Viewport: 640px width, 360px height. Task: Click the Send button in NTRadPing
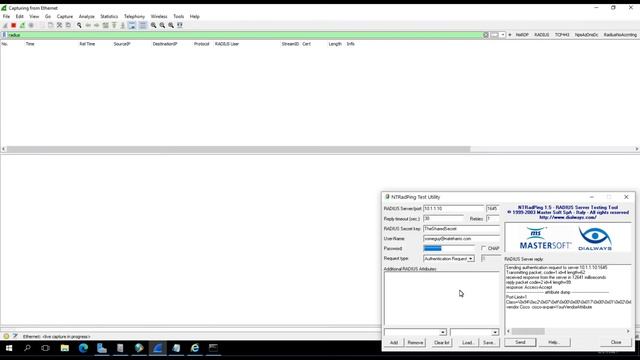520,342
